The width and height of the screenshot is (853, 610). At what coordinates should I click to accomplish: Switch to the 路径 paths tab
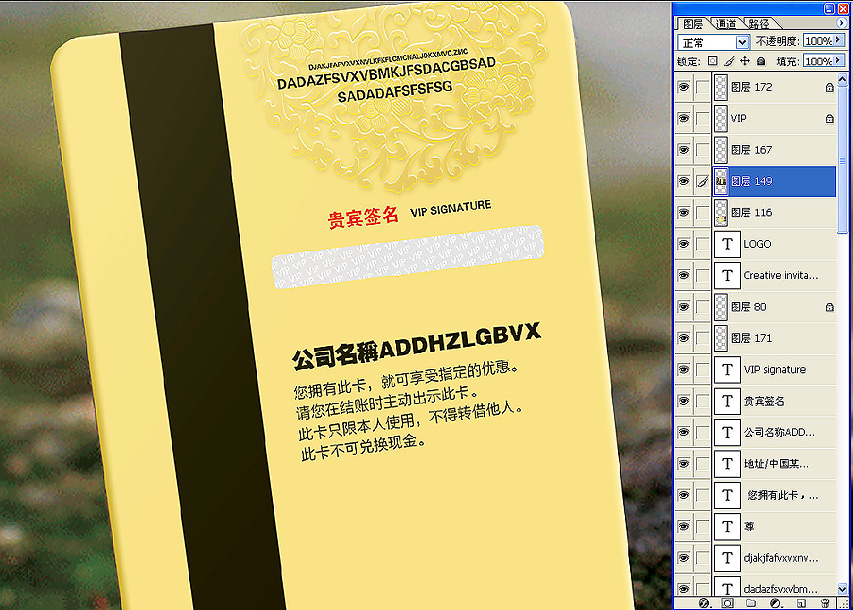pyautogui.click(x=759, y=24)
